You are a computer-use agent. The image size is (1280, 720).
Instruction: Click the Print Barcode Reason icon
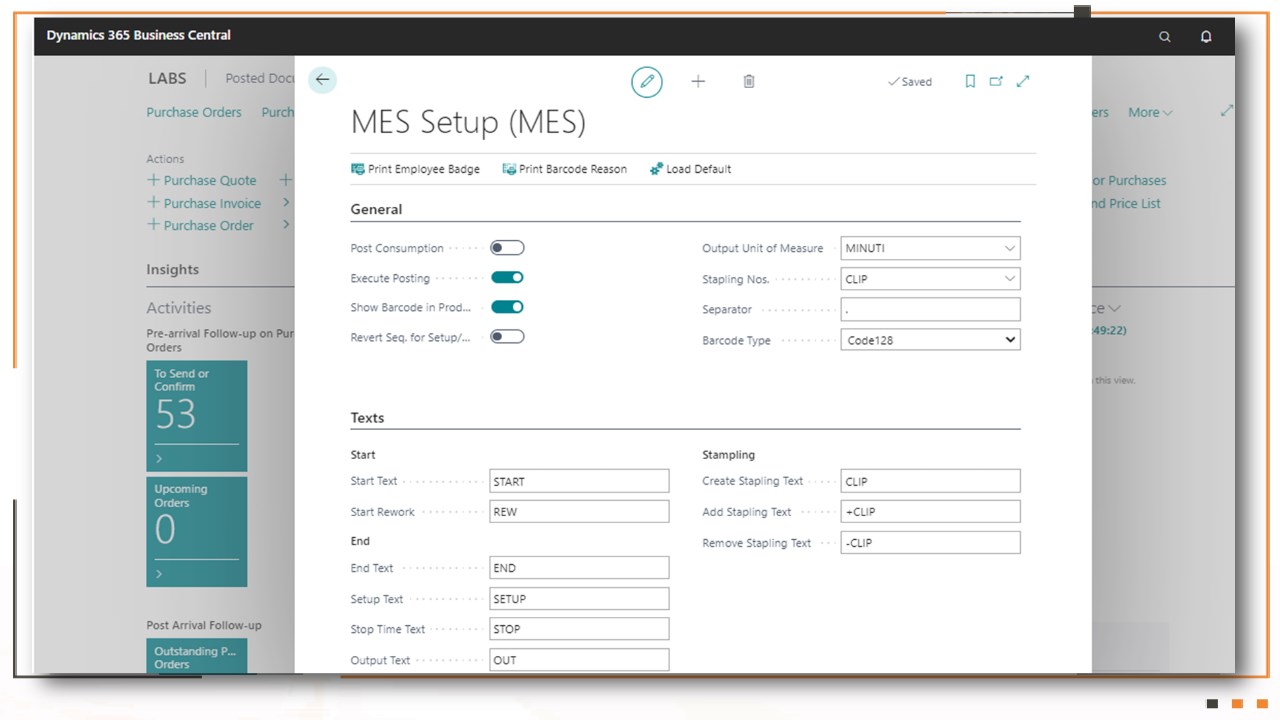click(x=509, y=169)
